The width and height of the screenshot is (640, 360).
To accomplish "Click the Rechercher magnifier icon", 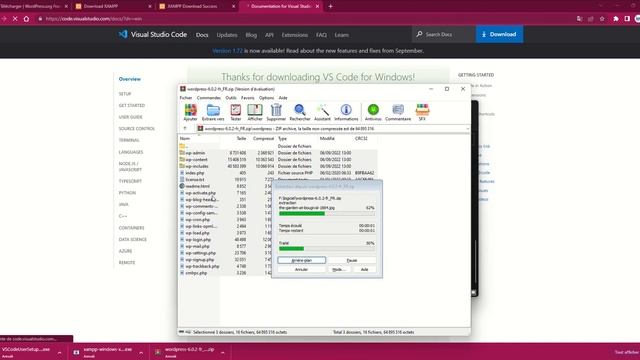I will click(300, 110).
